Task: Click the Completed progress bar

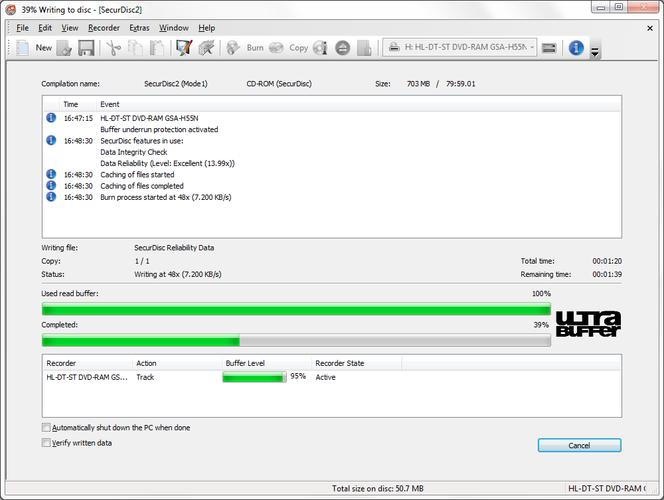Action: point(295,340)
